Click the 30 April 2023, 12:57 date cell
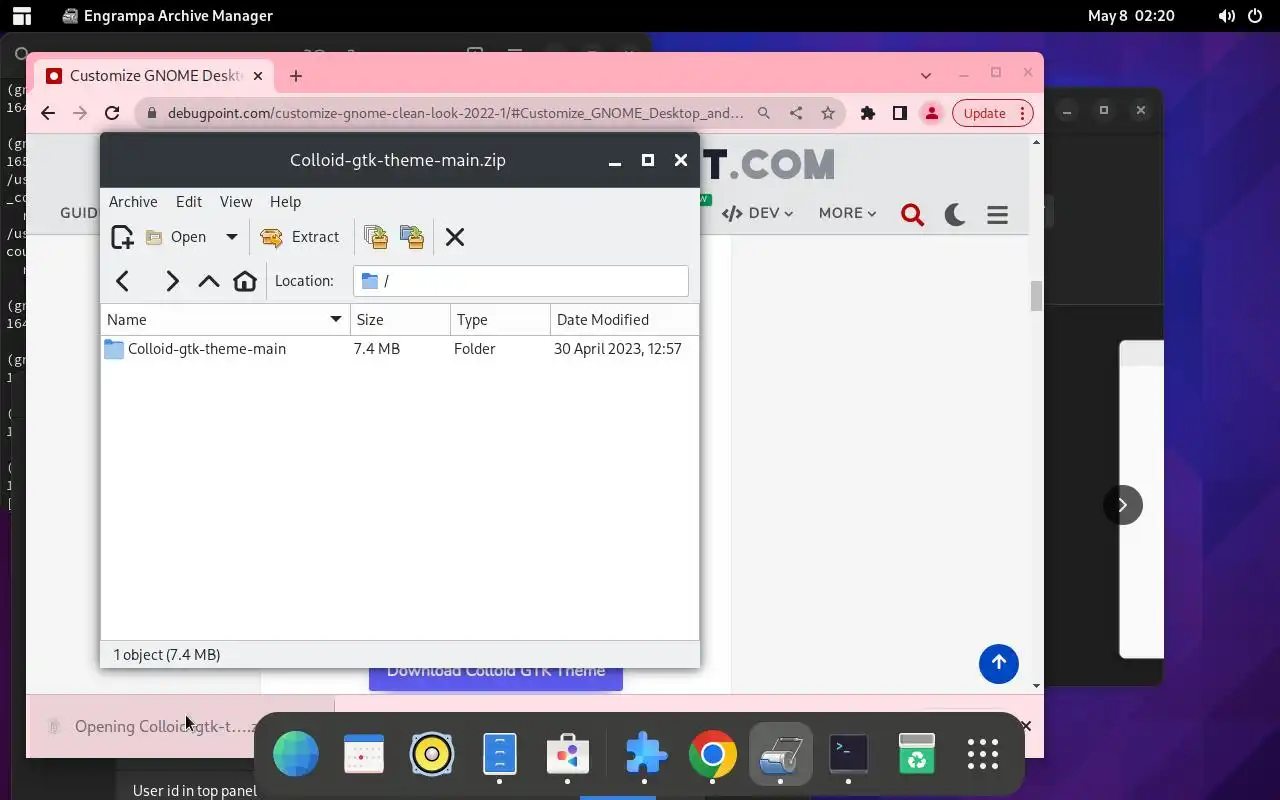The height and width of the screenshot is (800, 1280). pyautogui.click(x=618, y=349)
